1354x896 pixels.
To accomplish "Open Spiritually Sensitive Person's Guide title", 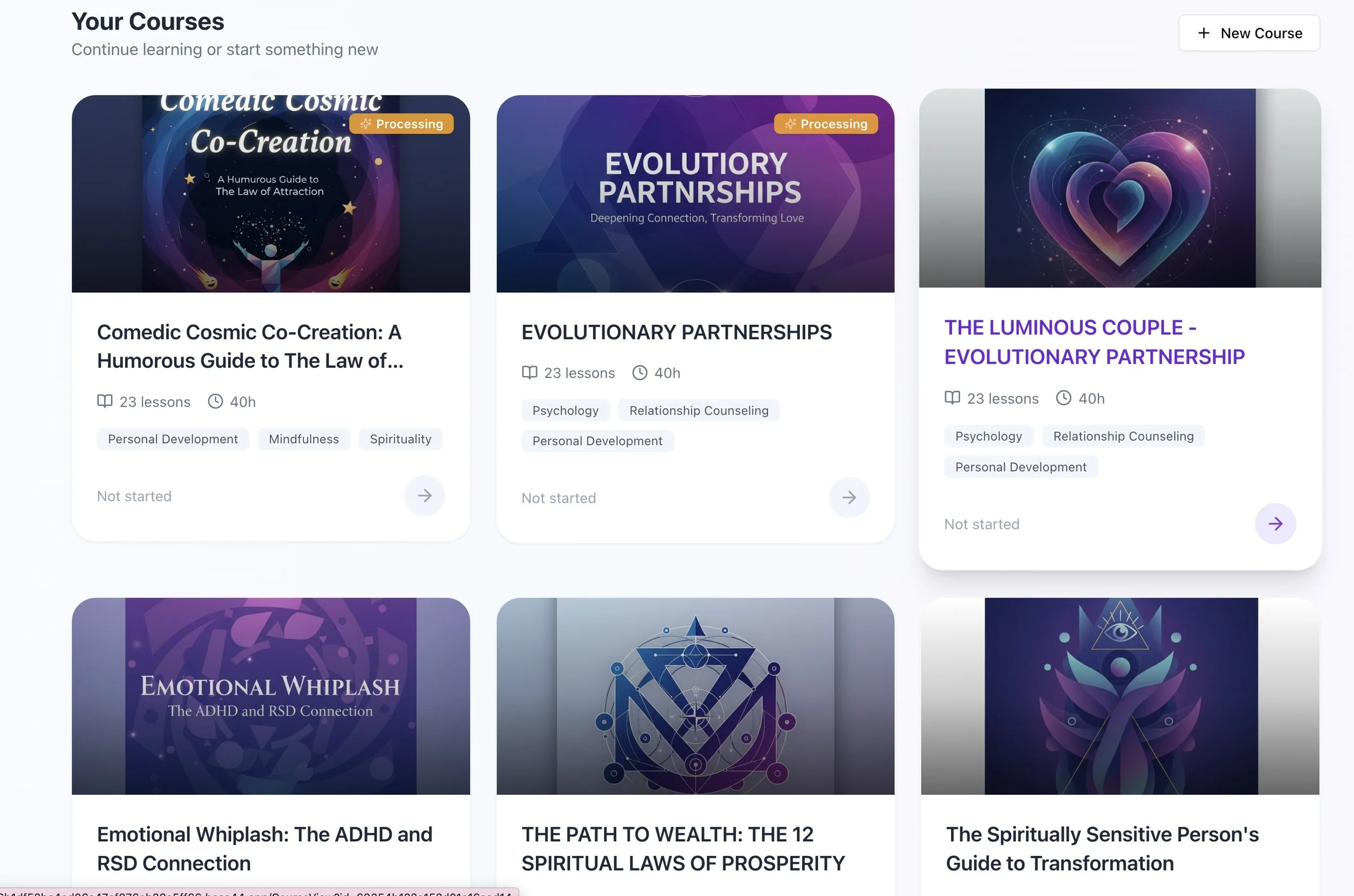I will (1102, 848).
